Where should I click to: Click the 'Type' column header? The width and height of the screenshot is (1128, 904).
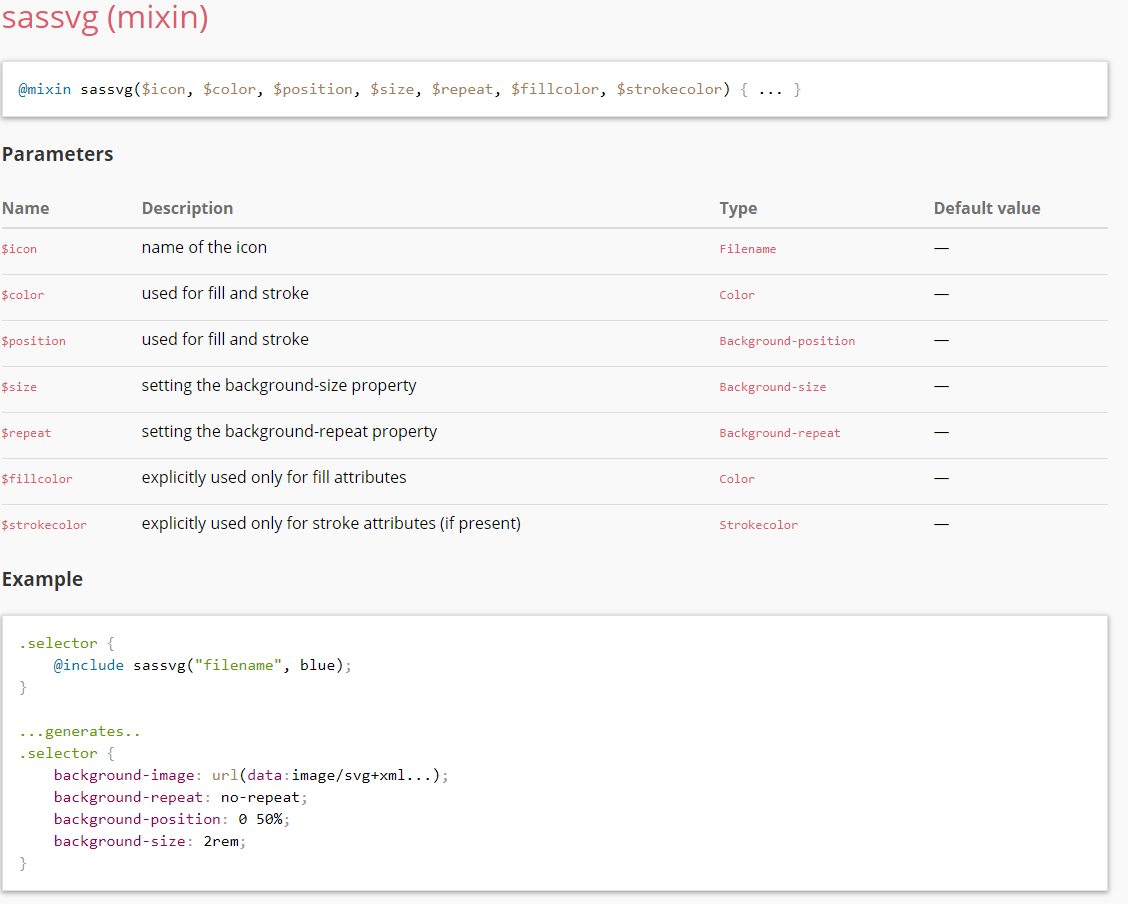(x=738, y=208)
